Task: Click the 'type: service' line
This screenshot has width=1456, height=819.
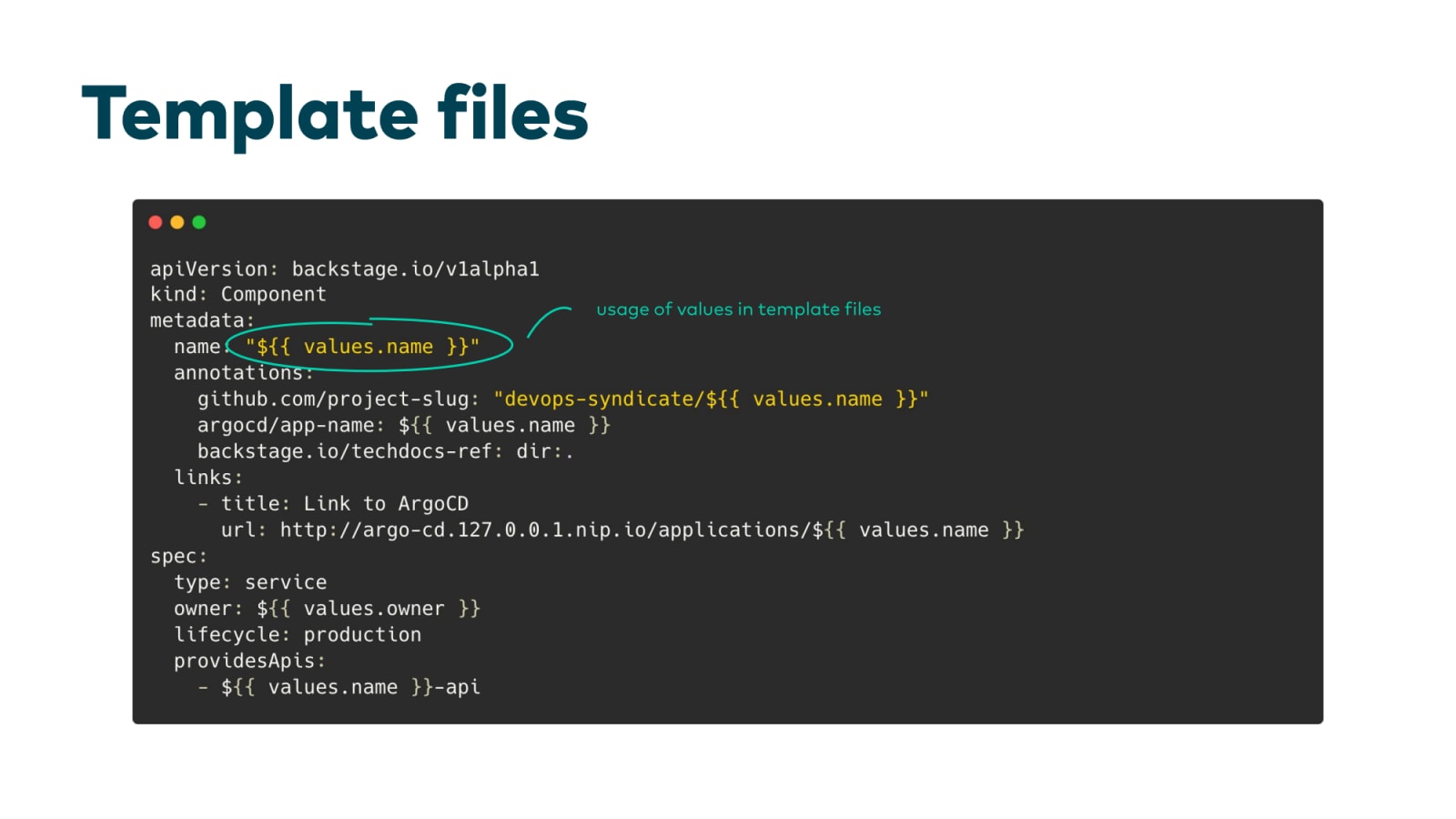Action: [250, 582]
